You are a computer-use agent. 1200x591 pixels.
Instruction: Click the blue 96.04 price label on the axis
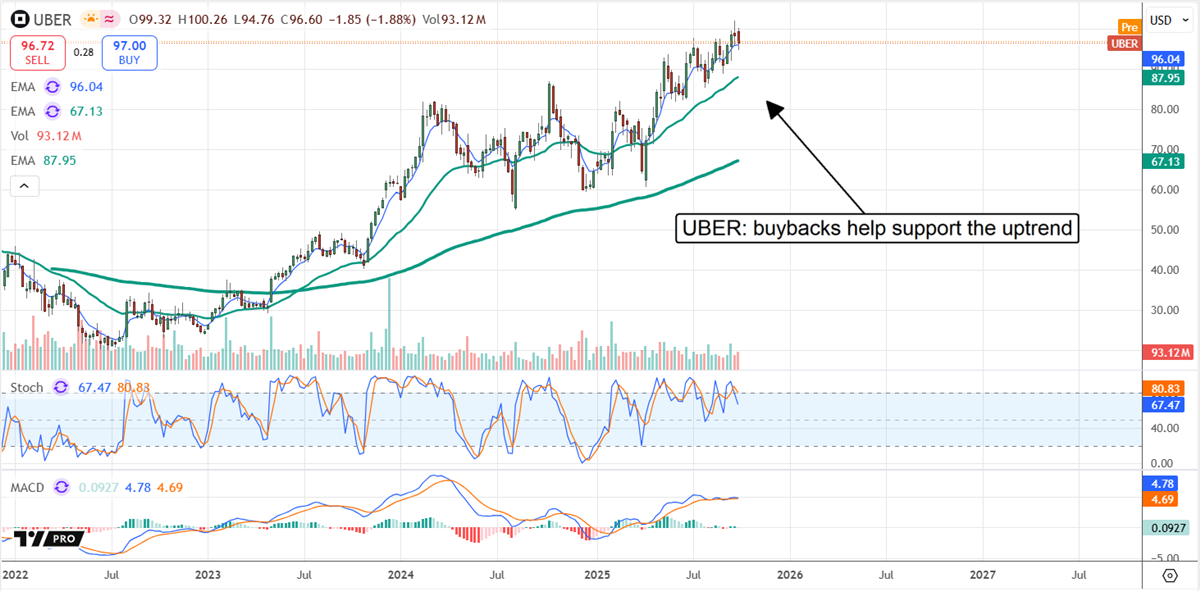click(1166, 60)
